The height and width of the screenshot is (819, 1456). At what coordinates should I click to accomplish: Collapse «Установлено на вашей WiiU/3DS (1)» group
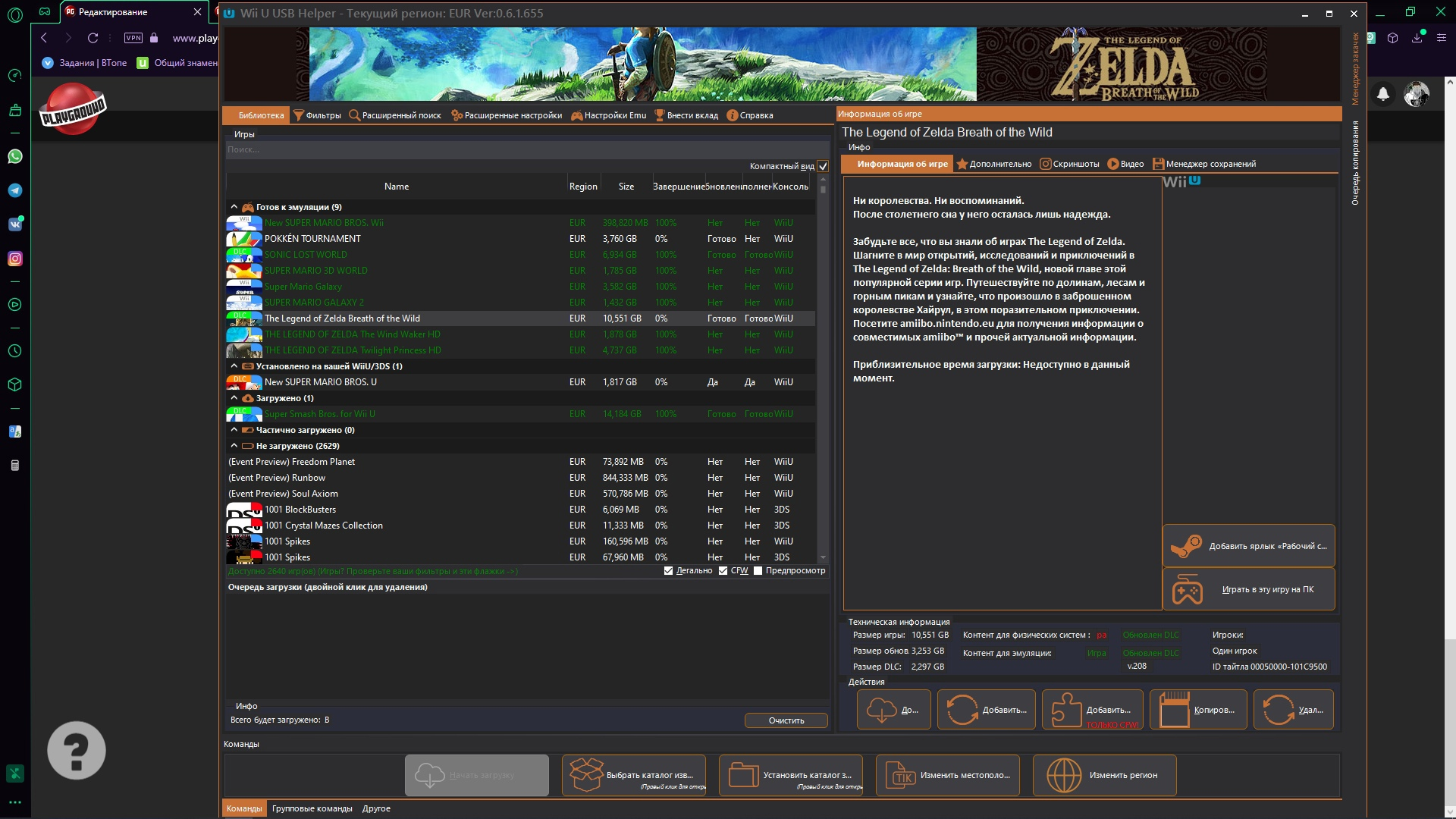[234, 366]
